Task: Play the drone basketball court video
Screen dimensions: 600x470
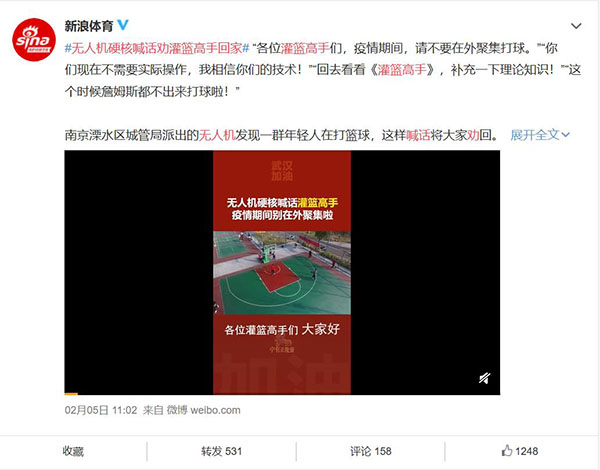Action: click(x=282, y=272)
